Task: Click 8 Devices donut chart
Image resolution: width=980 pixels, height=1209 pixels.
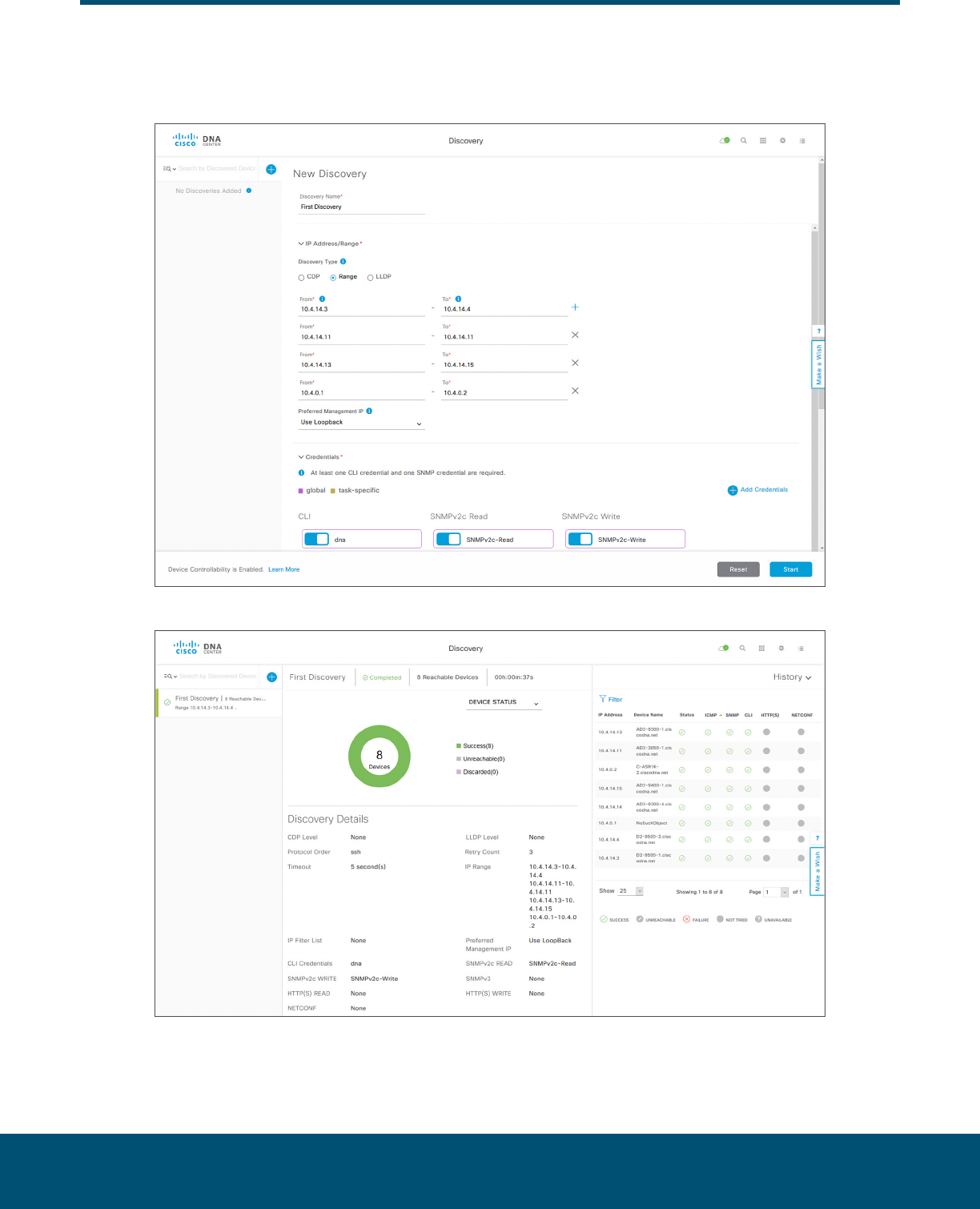Action: [380, 757]
